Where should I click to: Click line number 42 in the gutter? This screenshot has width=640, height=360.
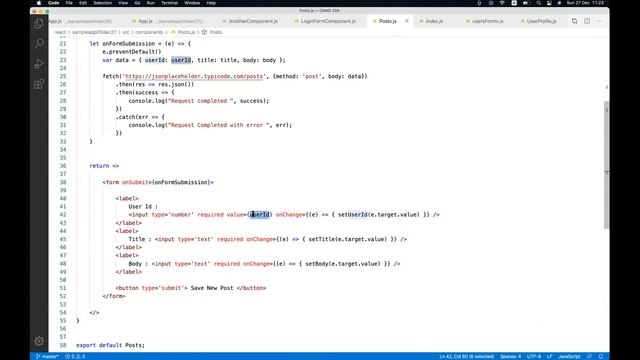[62, 215]
